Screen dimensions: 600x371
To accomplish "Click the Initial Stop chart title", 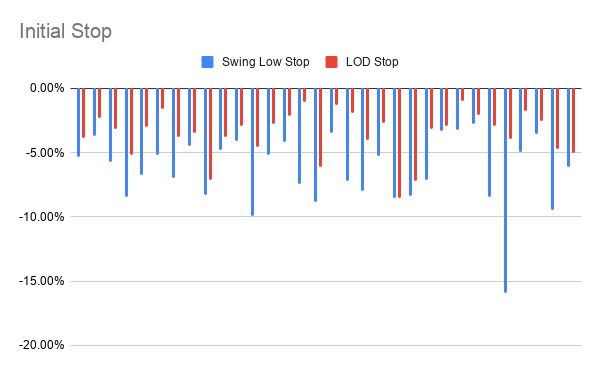I will click(x=65, y=31).
